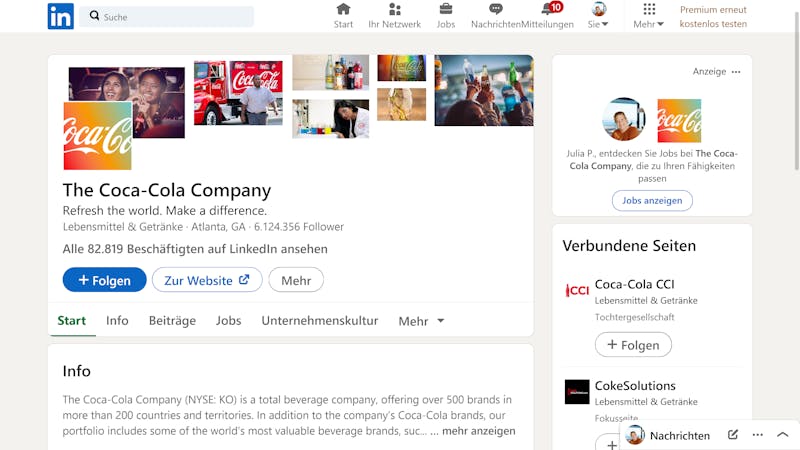800x450 pixels.
Task: Open the ad options three-dot menu
Action: coord(736,72)
